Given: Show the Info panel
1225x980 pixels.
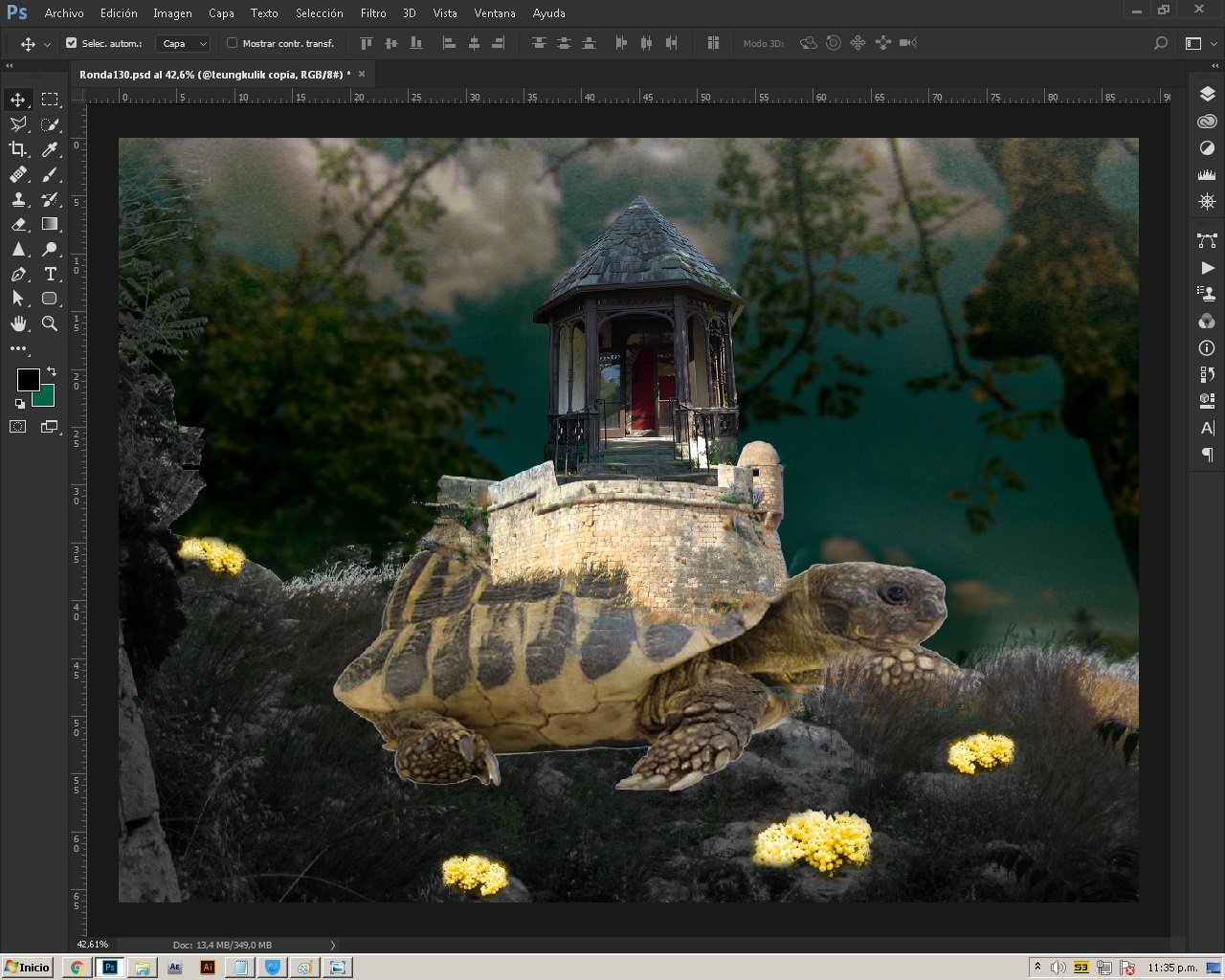Looking at the screenshot, I should (x=1207, y=348).
